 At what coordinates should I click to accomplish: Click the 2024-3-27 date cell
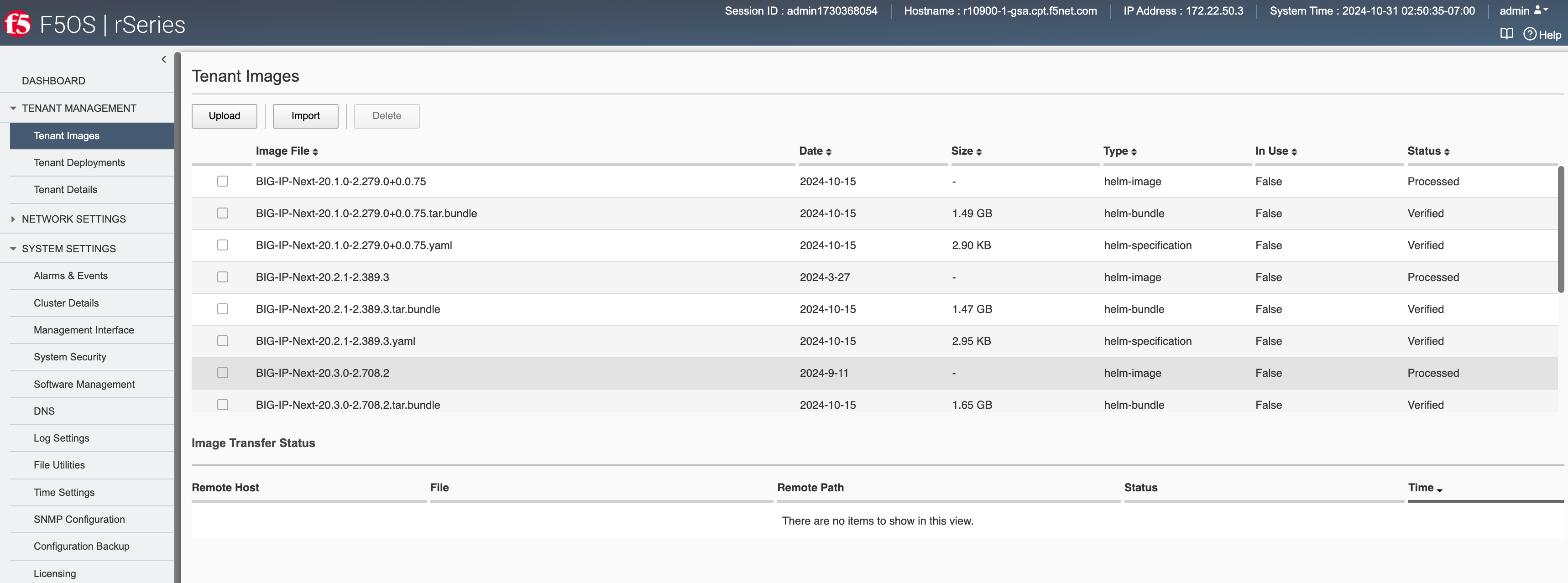[x=824, y=277]
